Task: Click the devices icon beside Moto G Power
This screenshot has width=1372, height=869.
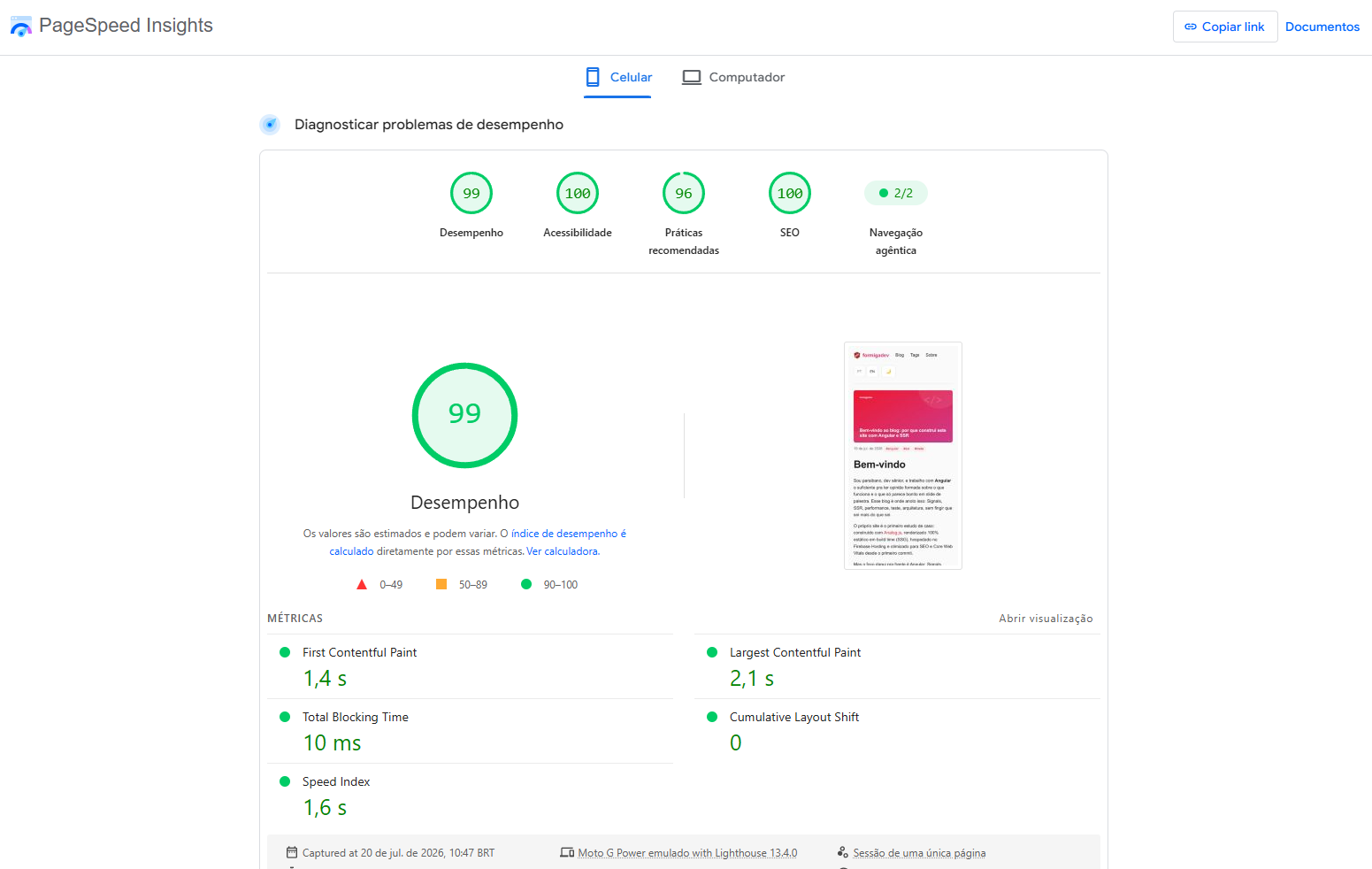Action: [x=567, y=852]
